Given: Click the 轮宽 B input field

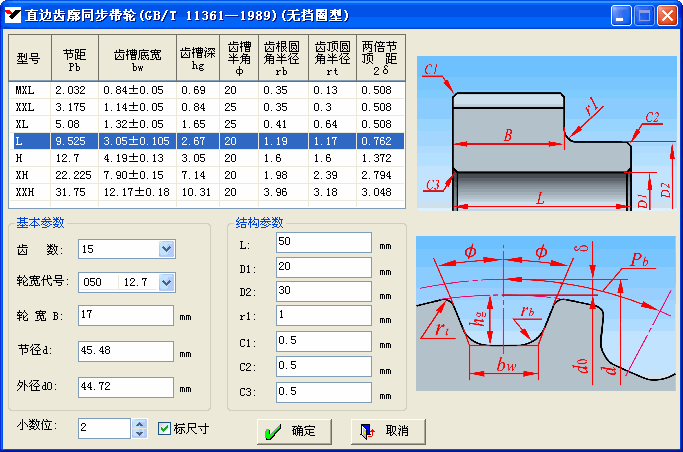Looking at the screenshot, I should 126,315.
